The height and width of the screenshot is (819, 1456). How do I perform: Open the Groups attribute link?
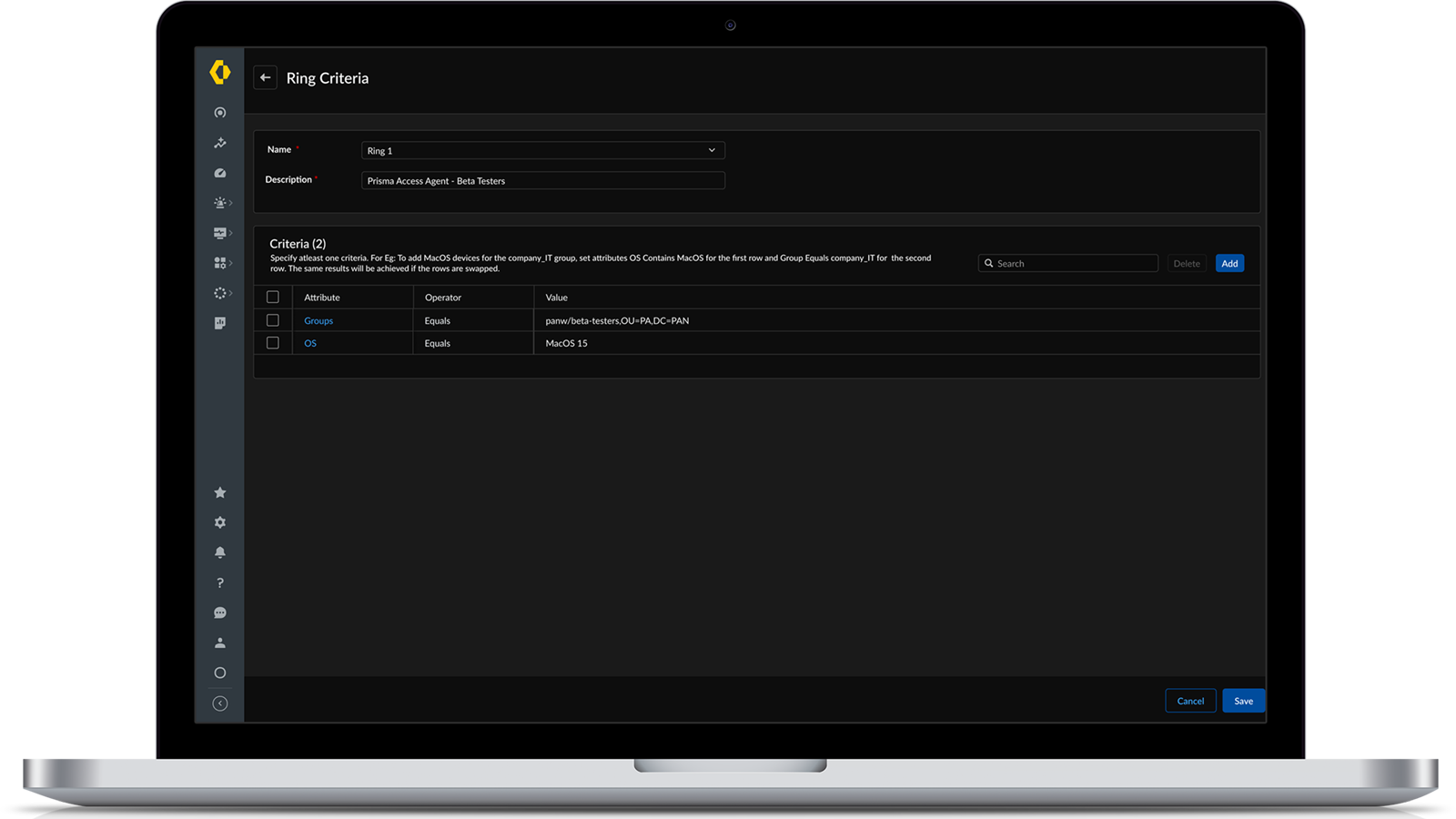click(318, 320)
